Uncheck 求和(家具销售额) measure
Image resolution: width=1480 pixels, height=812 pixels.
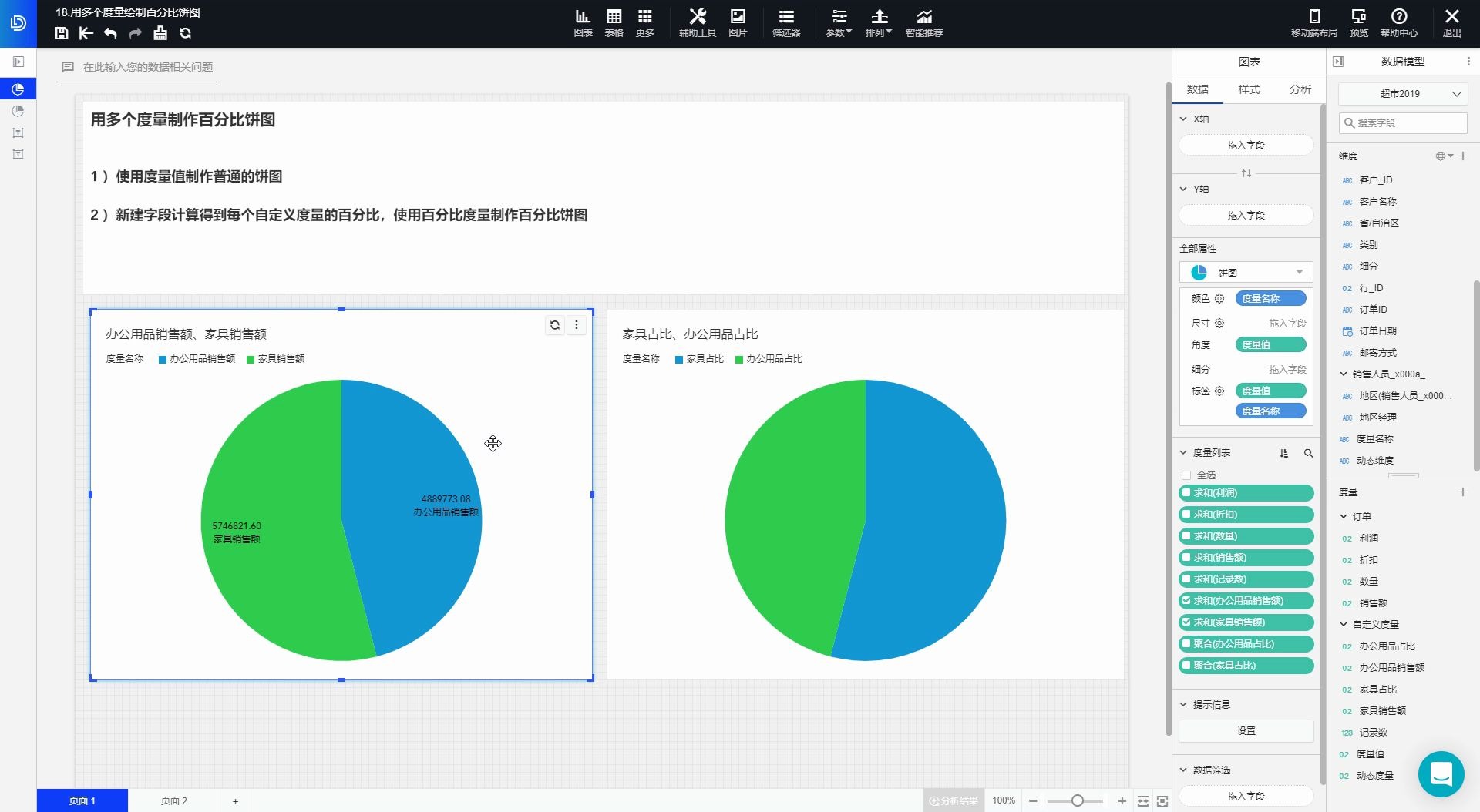pyautogui.click(x=1186, y=622)
